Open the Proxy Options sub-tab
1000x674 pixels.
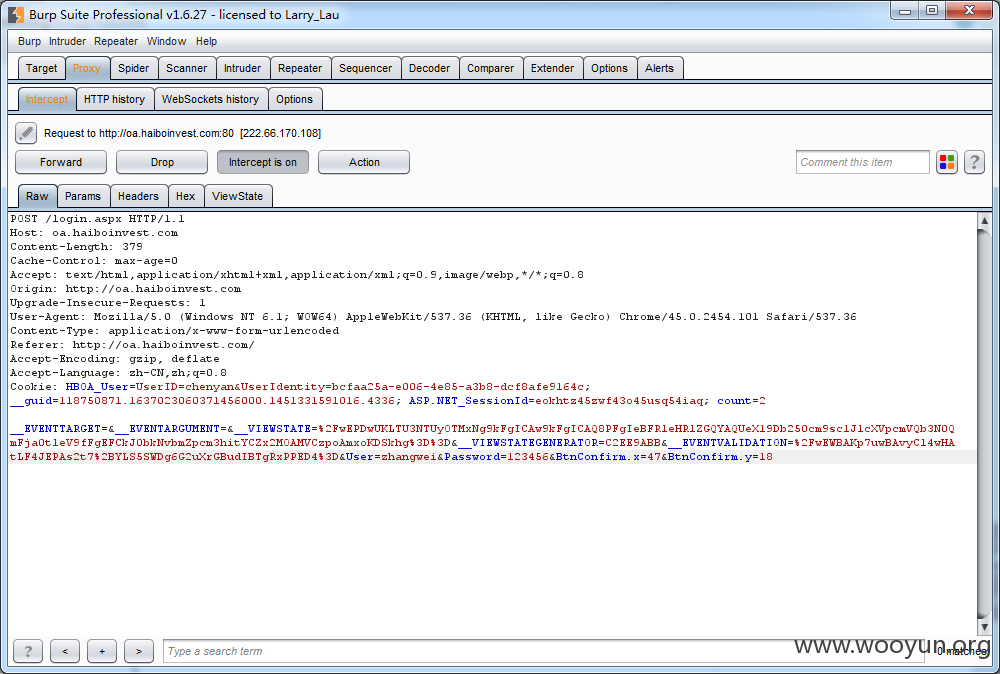coord(295,99)
